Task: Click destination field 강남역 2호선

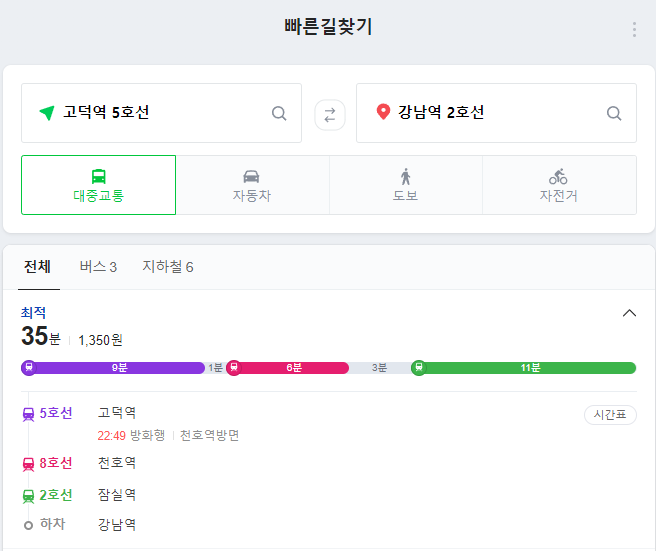Action: 496,113
